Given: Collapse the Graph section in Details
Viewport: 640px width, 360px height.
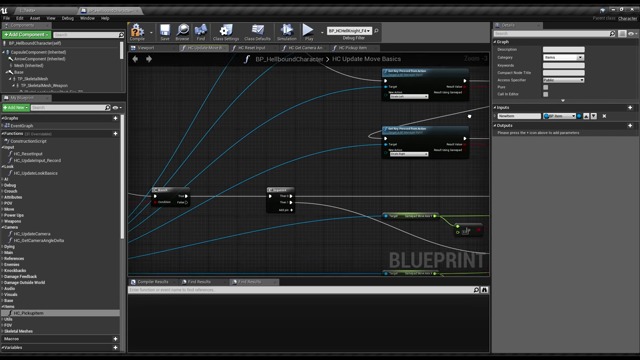Looking at the screenshot, I should click(495, 42).
